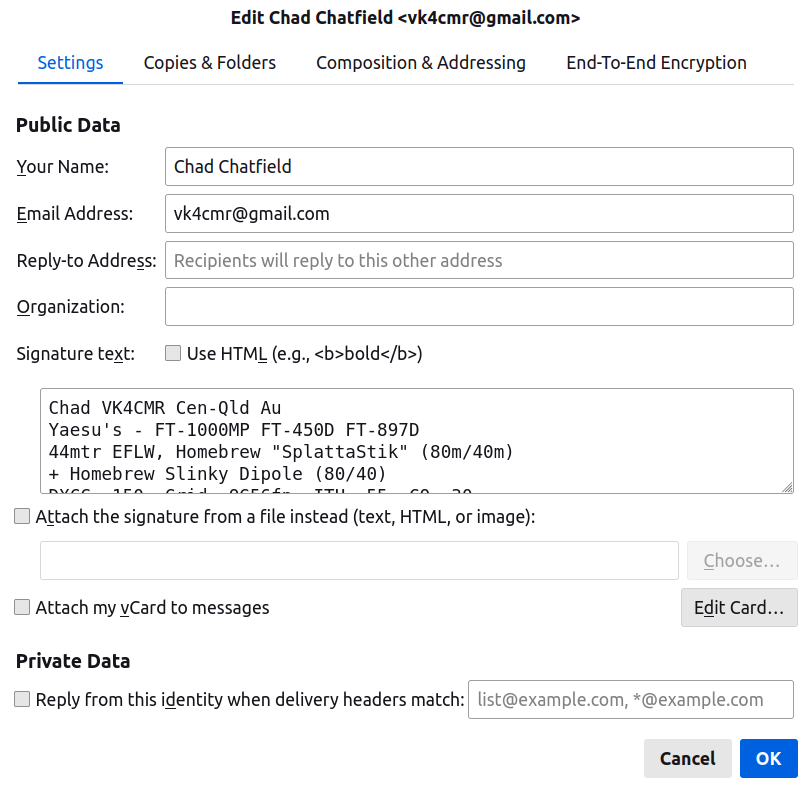Open the End-To-End Encryption tab
Screen dimensions: 809x804
pos(656,63)
